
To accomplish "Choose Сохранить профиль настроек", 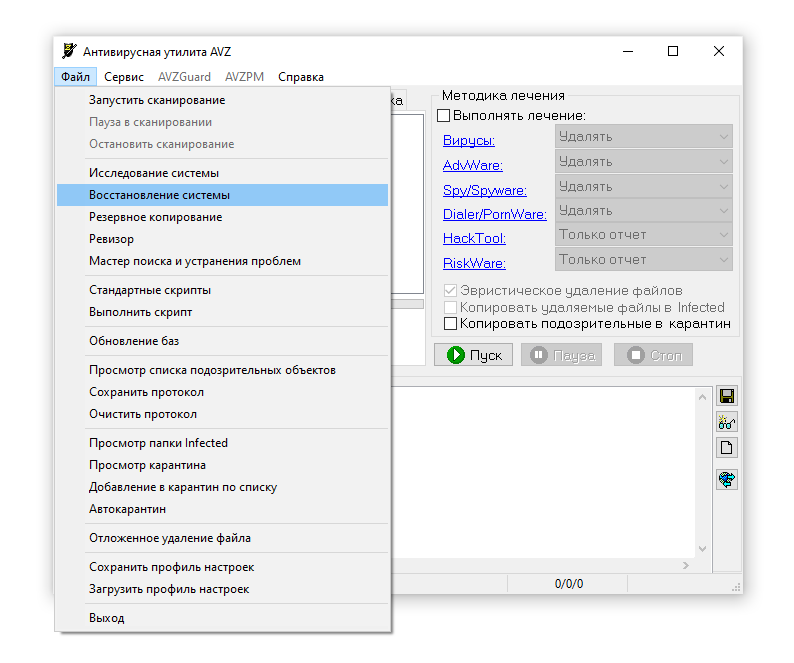I will (222, 567).
